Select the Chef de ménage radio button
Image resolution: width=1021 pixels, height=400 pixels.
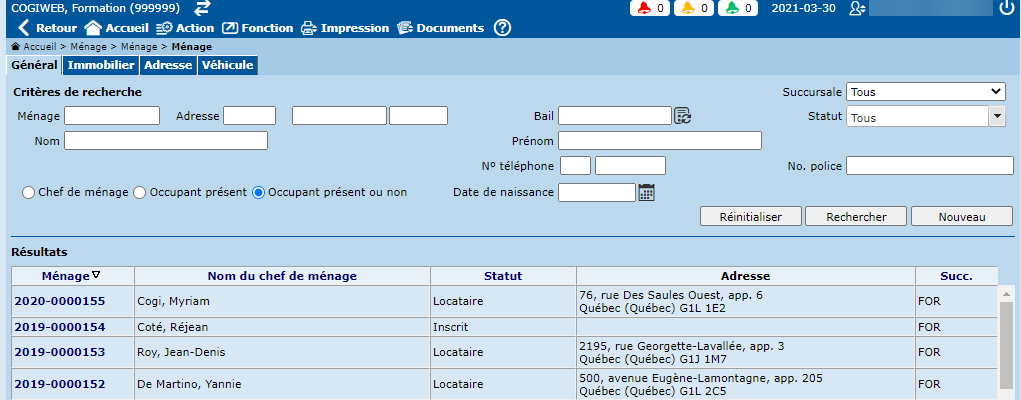[28, 192]
